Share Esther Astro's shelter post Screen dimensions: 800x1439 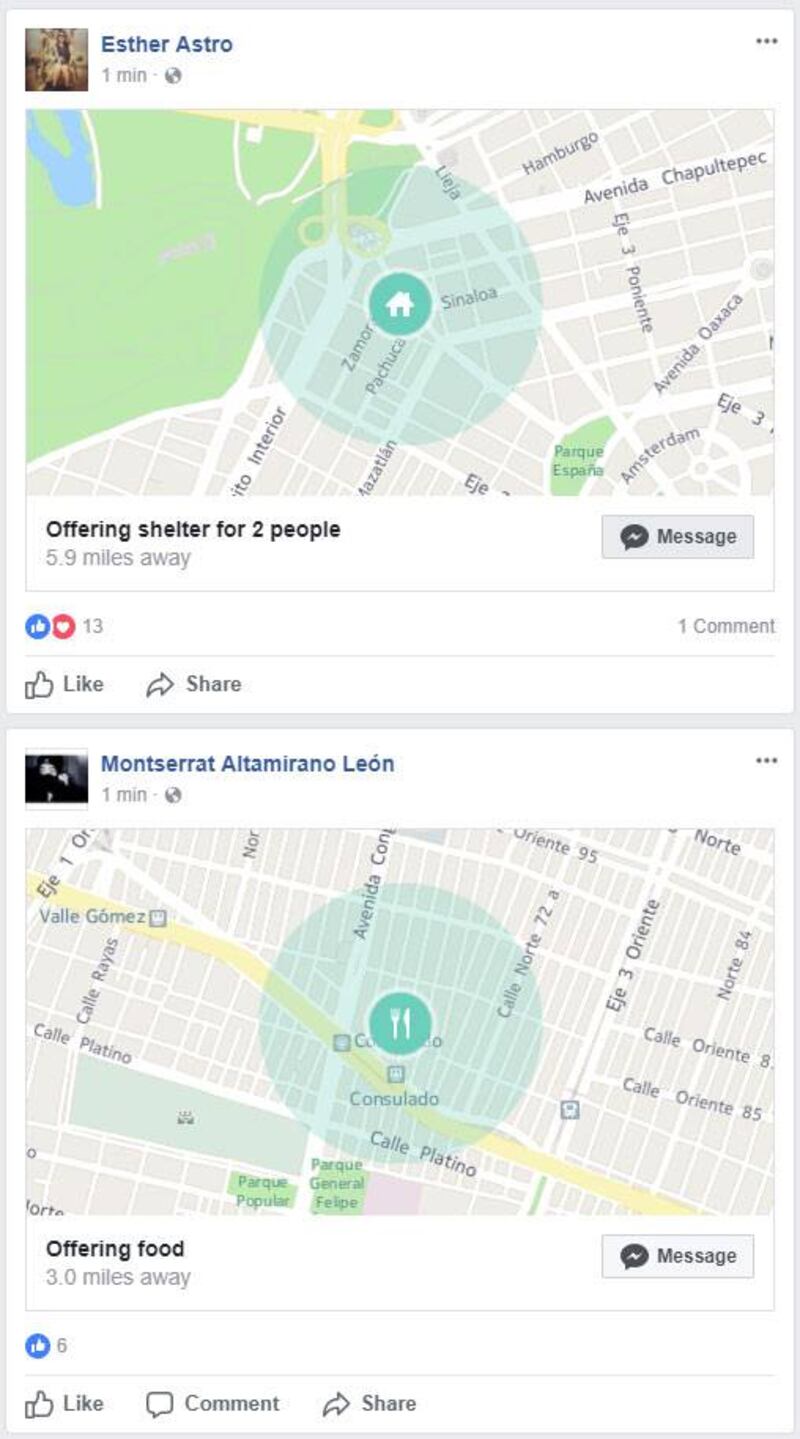pos(194,684)
